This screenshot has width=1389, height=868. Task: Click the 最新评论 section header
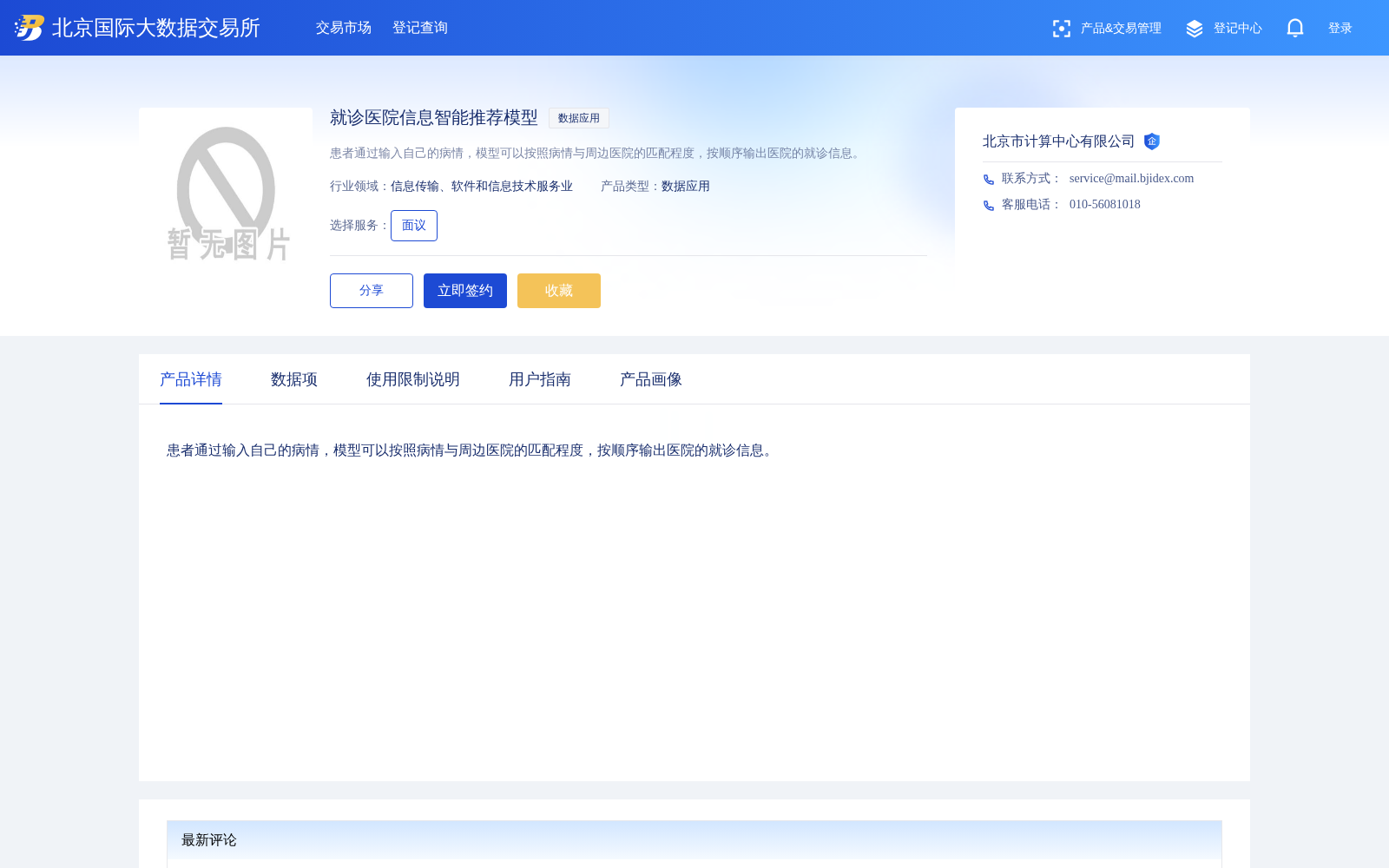(694, 840)
